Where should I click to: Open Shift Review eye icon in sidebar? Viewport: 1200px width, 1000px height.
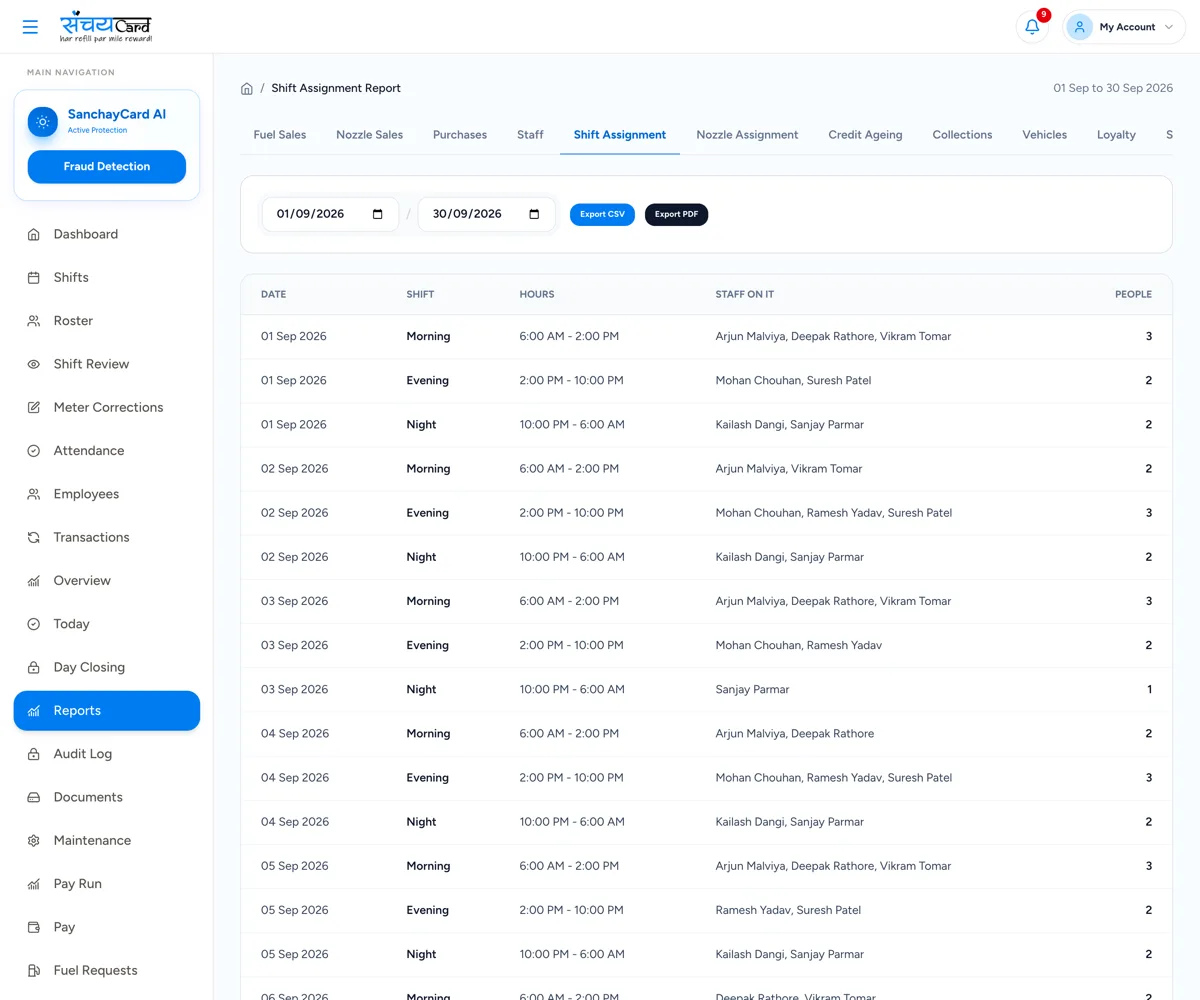tap(33, 364)
